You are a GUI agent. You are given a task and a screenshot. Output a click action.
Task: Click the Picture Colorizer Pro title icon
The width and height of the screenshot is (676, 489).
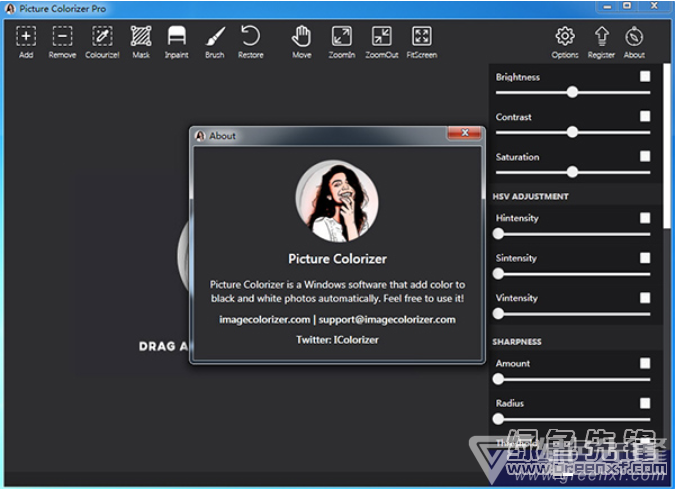[10, 9]
